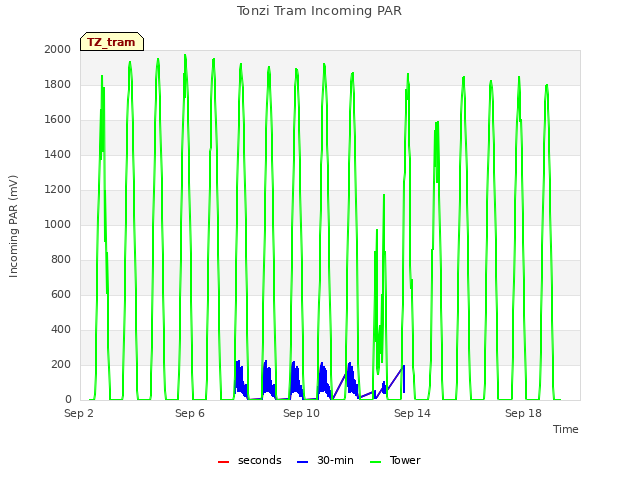Click the 1800 y-axis tick label

(x=58, y=84)
